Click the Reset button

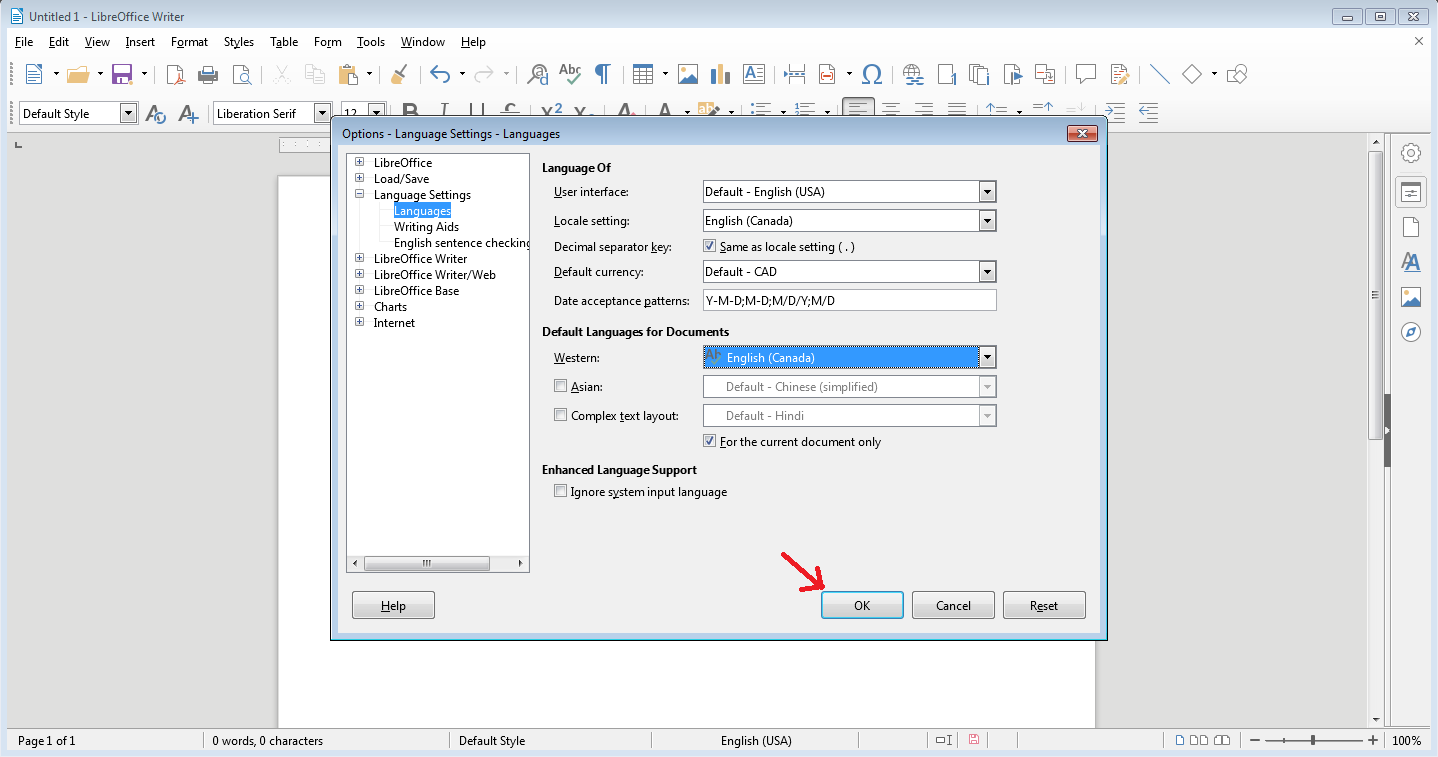[1044, 605]
